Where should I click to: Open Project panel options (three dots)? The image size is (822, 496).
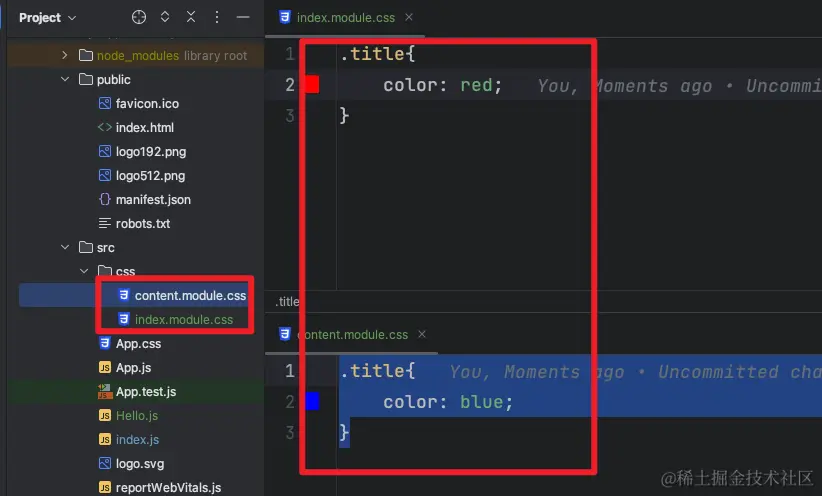pyautogui.click(x=217, y=17)
